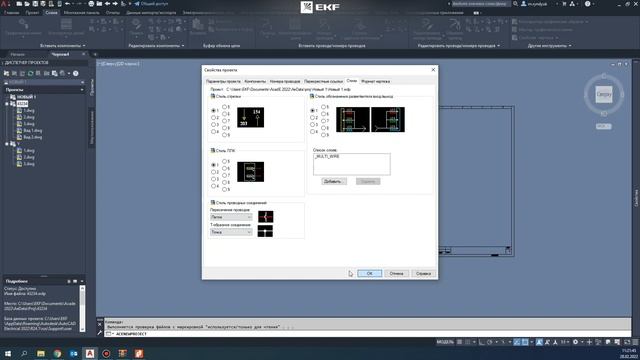Click the new drawing tab plus icon

tap(95, 54)
